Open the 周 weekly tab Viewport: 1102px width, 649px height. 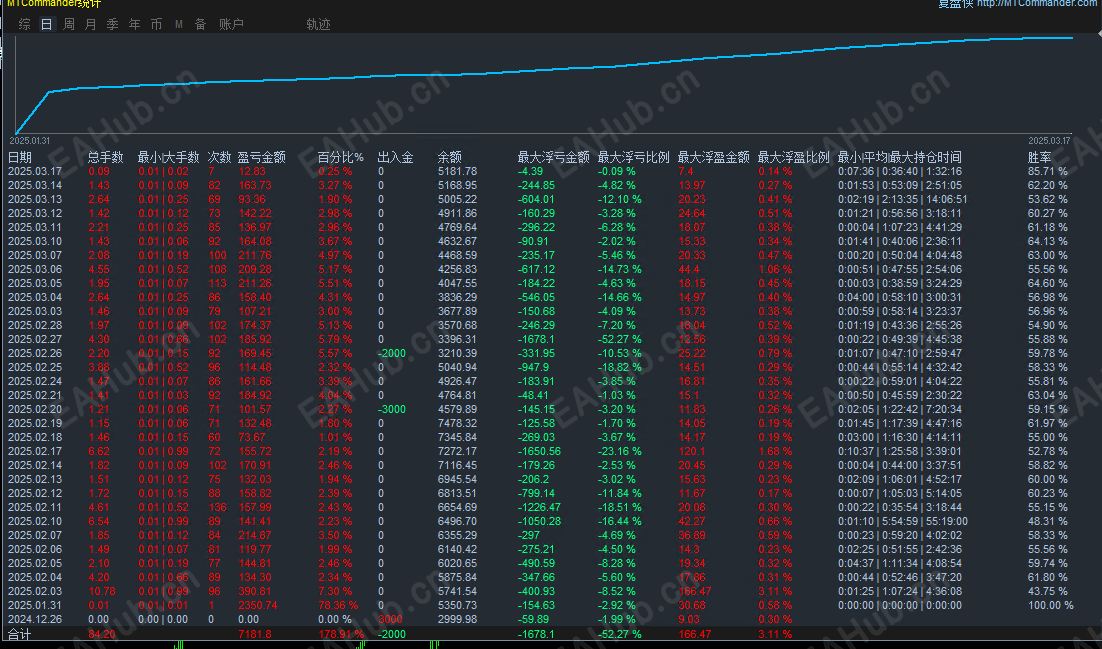[69, 24]
